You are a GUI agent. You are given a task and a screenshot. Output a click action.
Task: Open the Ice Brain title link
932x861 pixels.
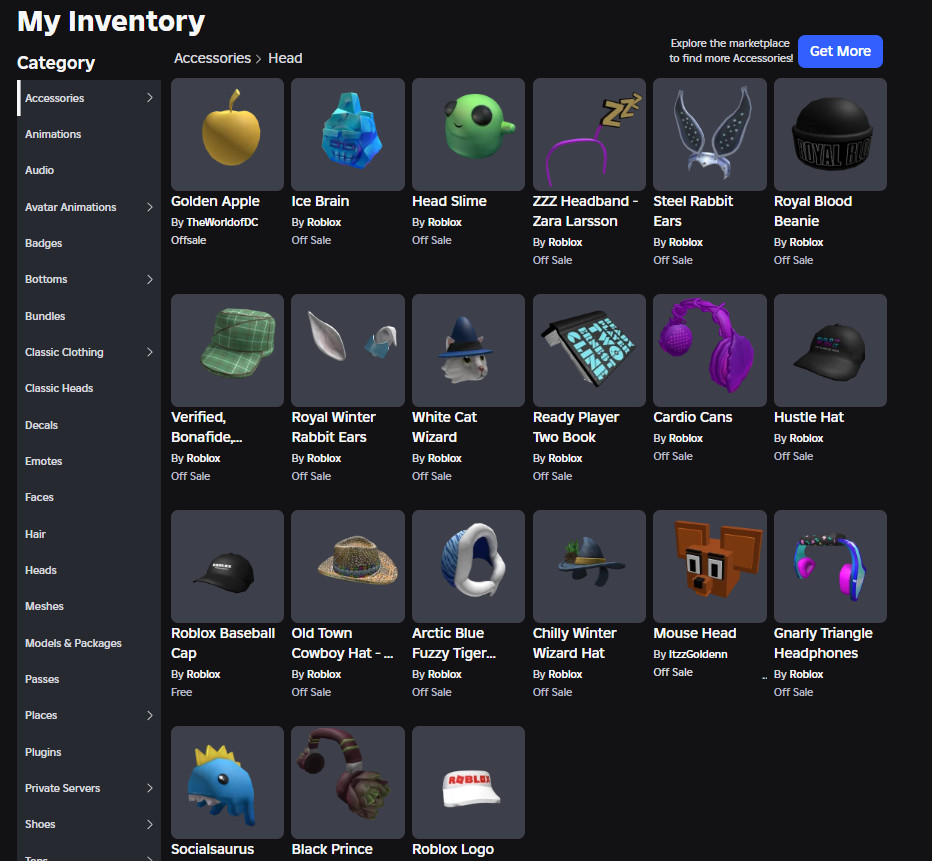click(320, 201)
